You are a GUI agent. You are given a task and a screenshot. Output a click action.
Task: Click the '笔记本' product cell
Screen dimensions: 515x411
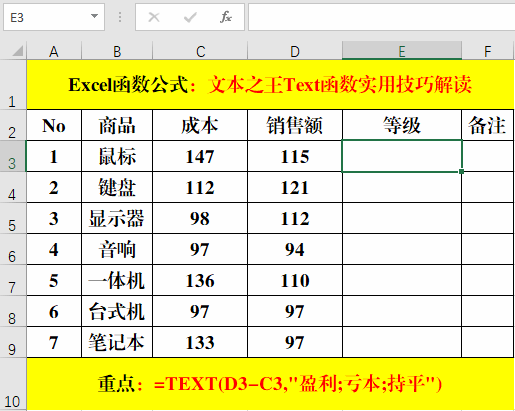pos(117,342)
